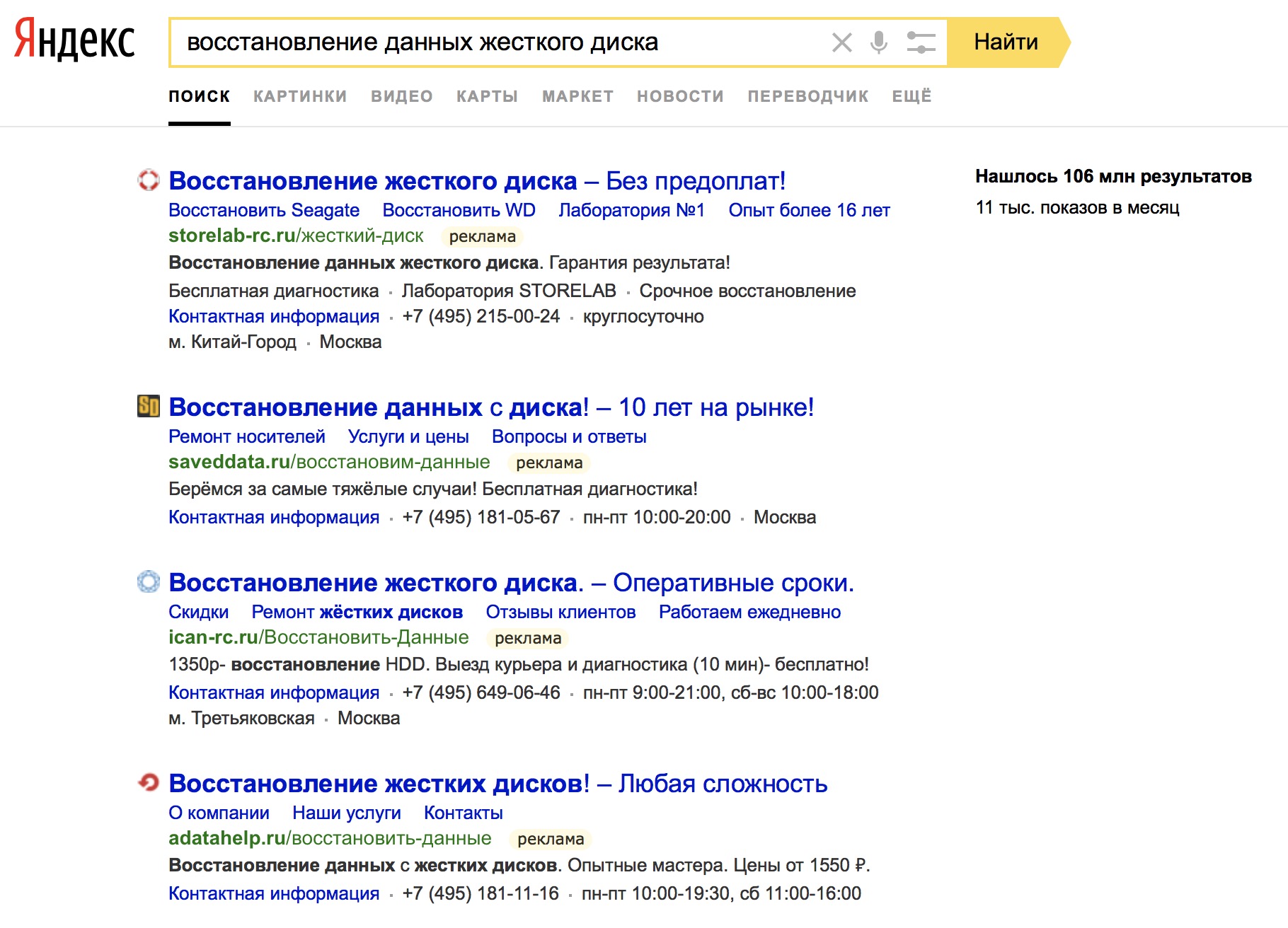1288x928 pixels.
Task: Open advanced search settings sliders icon
Action: (x=921, y=42)
